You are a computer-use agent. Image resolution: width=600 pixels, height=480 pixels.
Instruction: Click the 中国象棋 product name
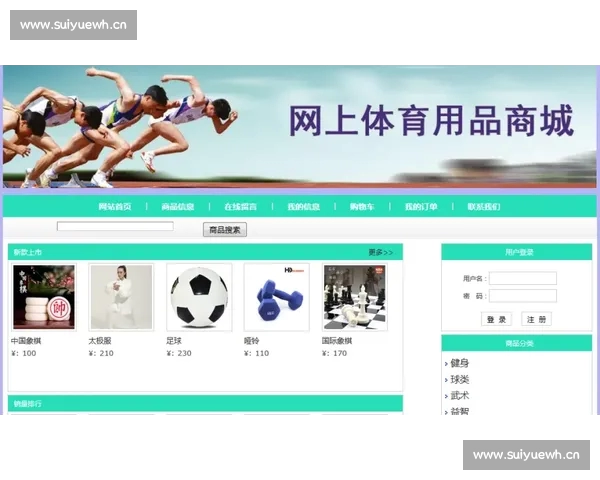(26, 341)
